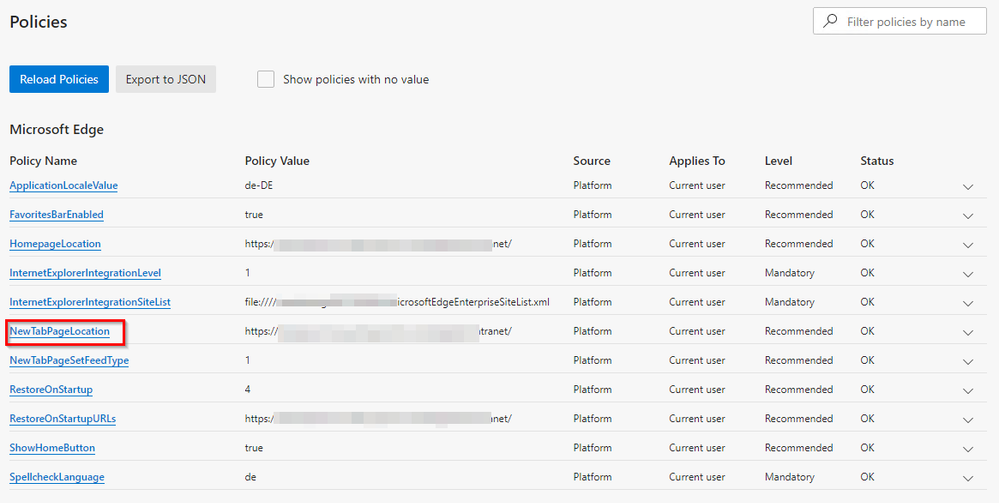Select value de in SpellcheckLanguage row
The height and width of the screenshot is (503, 999).
(250, 477)
